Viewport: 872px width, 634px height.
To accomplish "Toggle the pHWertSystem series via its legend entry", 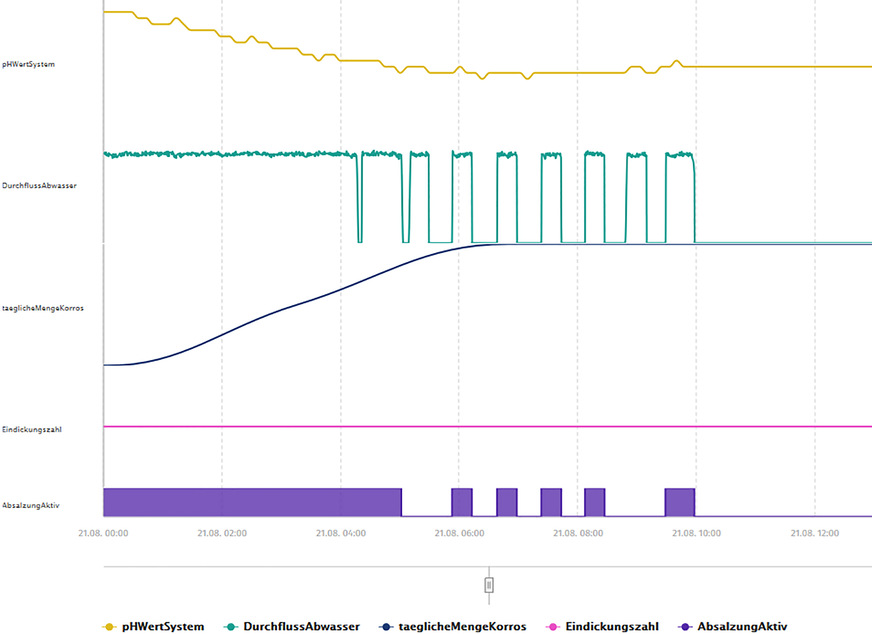I will [x=163, y=626].
